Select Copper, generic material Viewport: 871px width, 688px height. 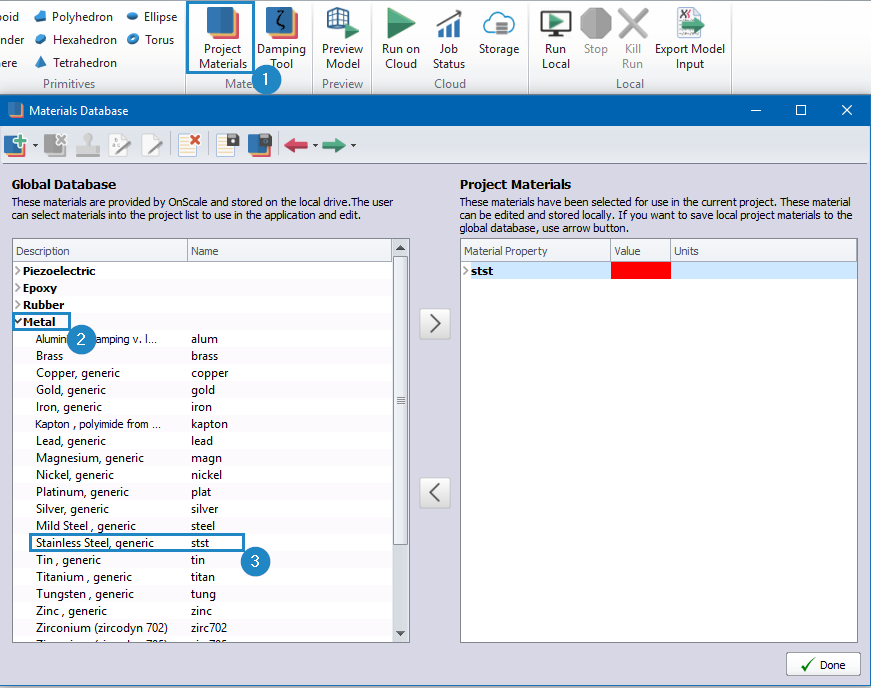tap(203, 373)
